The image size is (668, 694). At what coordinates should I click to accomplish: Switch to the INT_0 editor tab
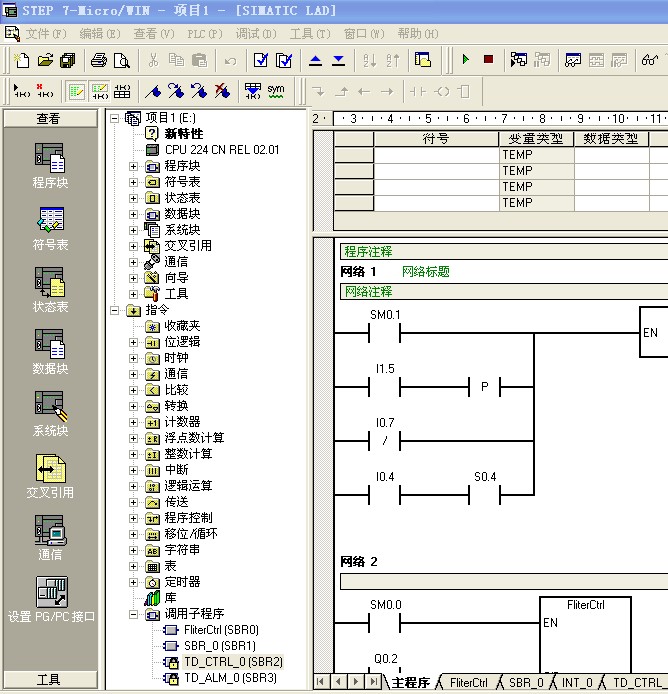coord(577,683)
